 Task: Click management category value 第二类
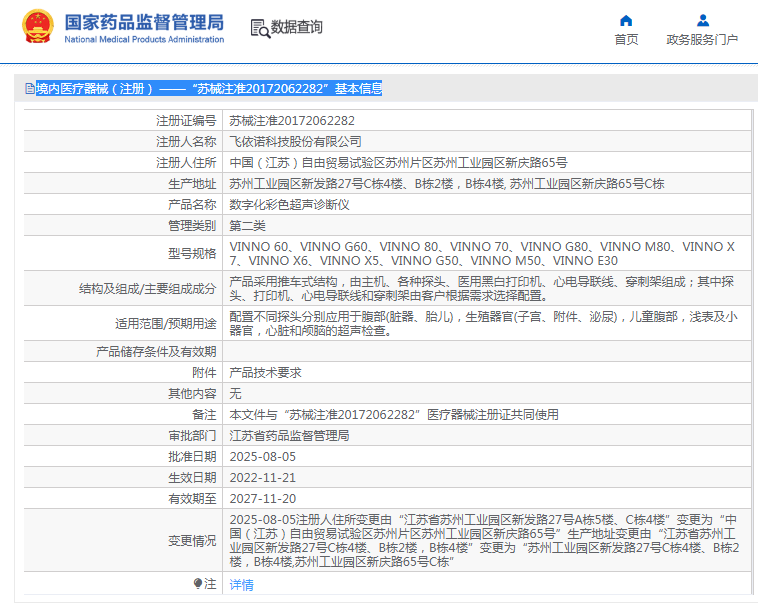tap(247, 226)
